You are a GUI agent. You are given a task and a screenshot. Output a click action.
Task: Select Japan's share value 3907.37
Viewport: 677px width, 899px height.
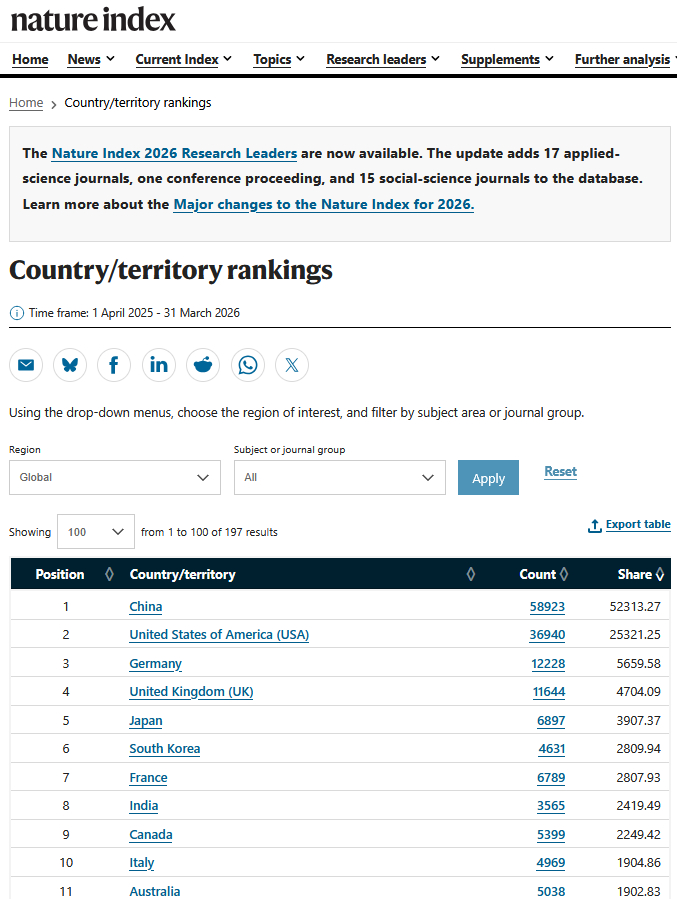639,721
